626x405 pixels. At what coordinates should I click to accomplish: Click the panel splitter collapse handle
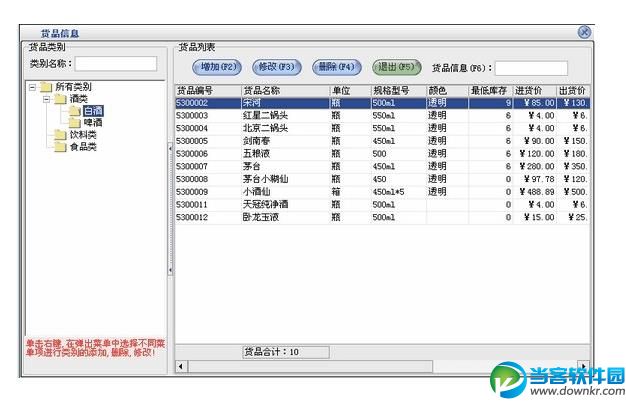pyautogui.click(x=170, y=209)
